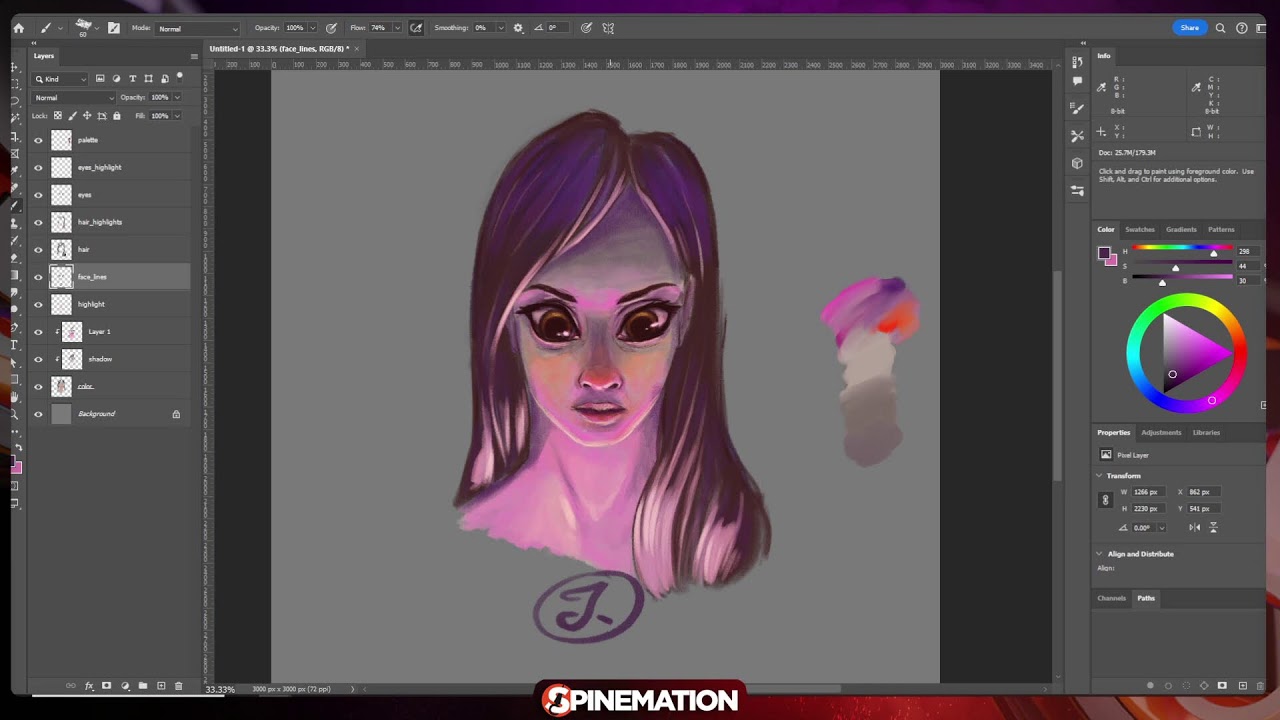This screenshot has height=720, width=1280.
Task: Switch to the Channels tab
Action: tap(1111, 598)
